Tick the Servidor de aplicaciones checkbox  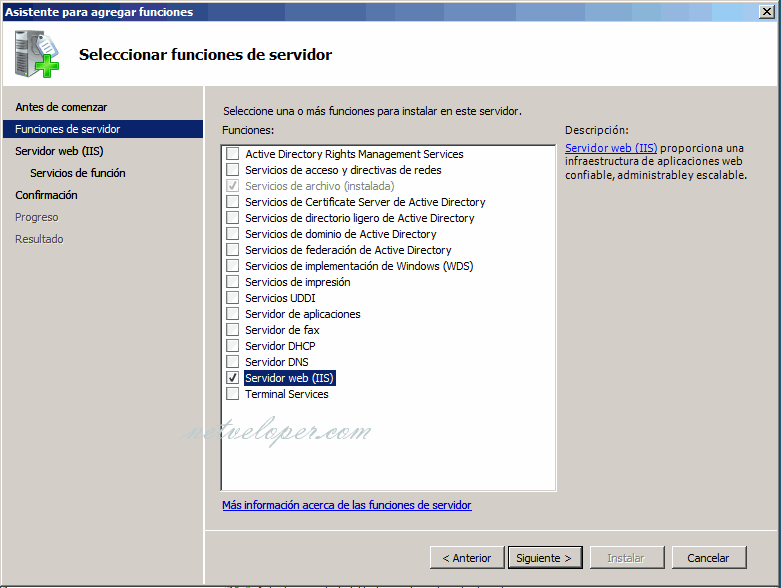(233, 314)
